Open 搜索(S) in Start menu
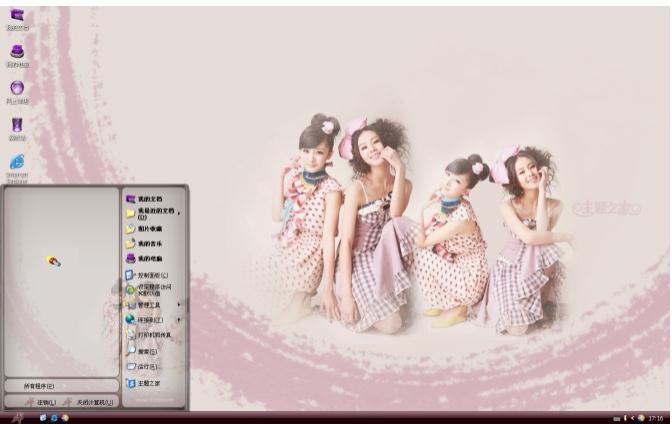 pos(142,351)
